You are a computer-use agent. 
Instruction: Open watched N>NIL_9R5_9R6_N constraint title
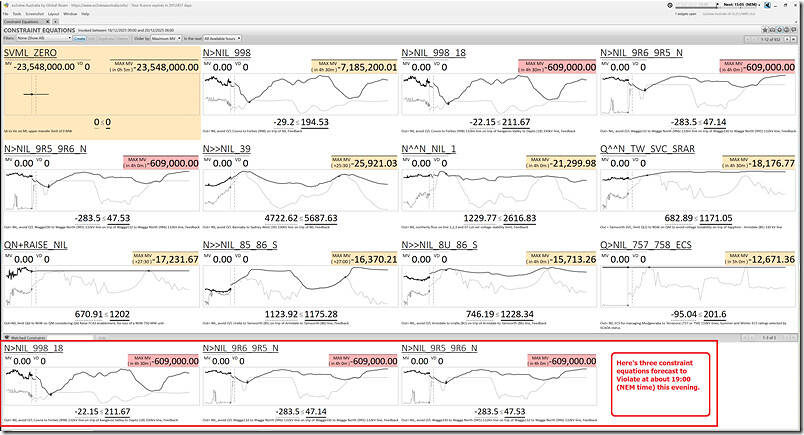439,348
